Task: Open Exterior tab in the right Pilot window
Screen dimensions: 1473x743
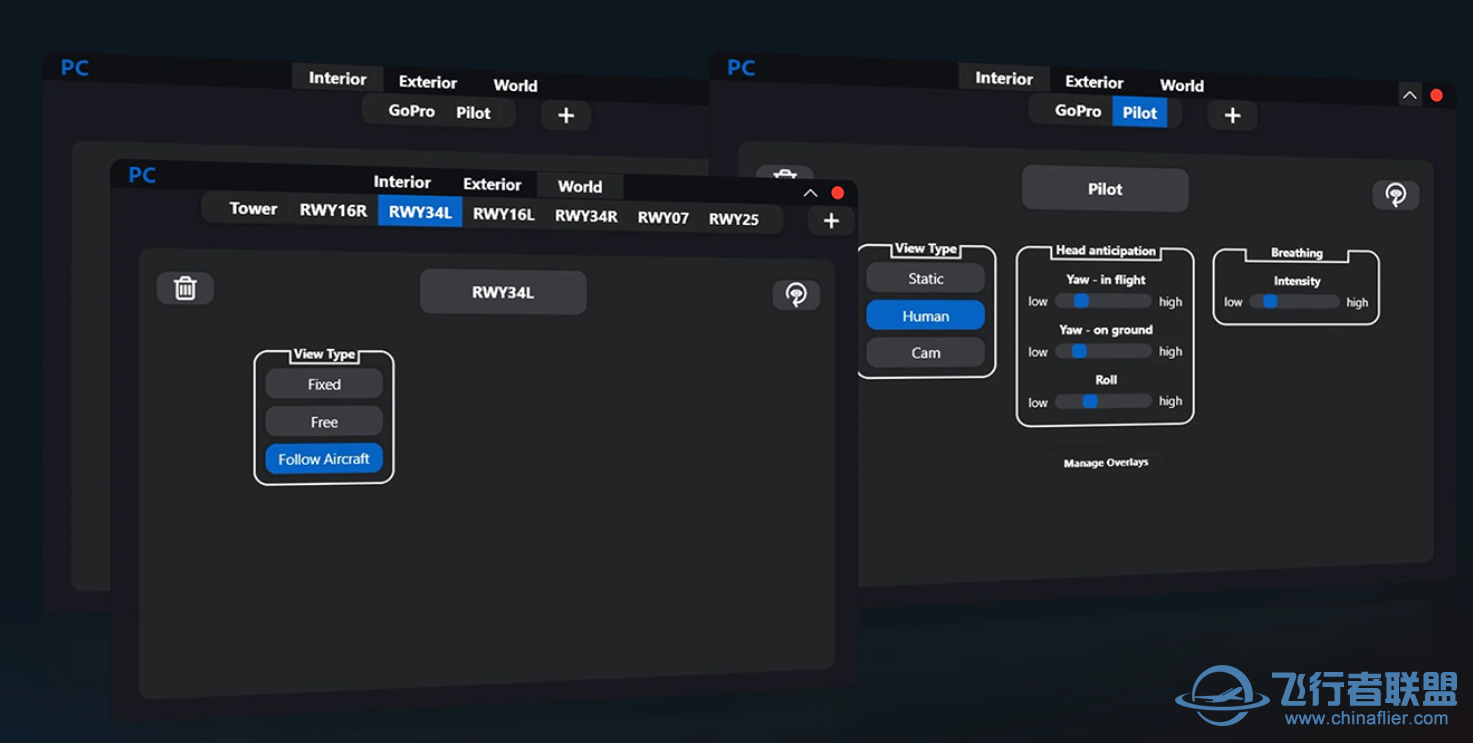Action: click(1094, 82)
